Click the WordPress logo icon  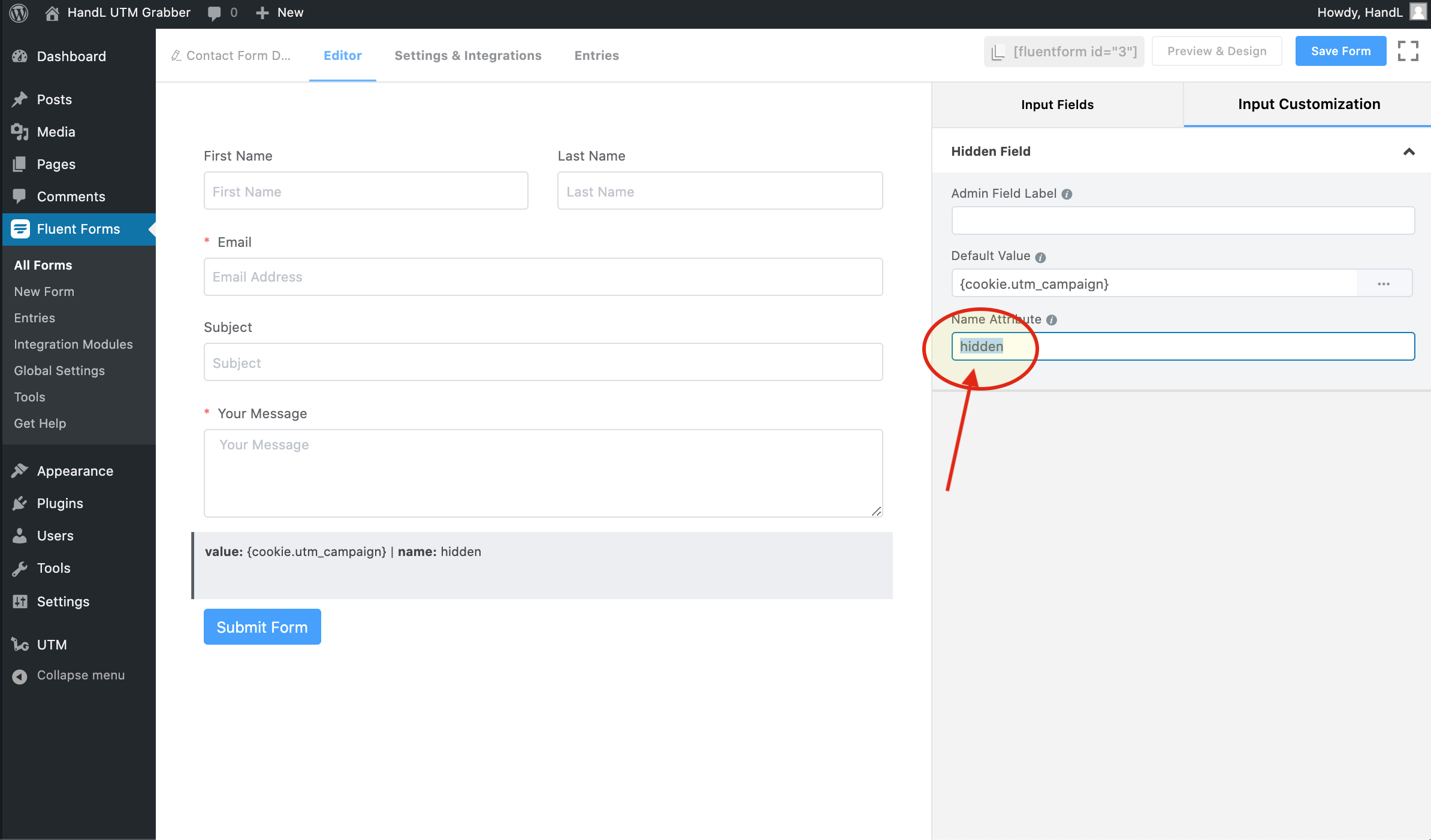(x=19, y=13)
